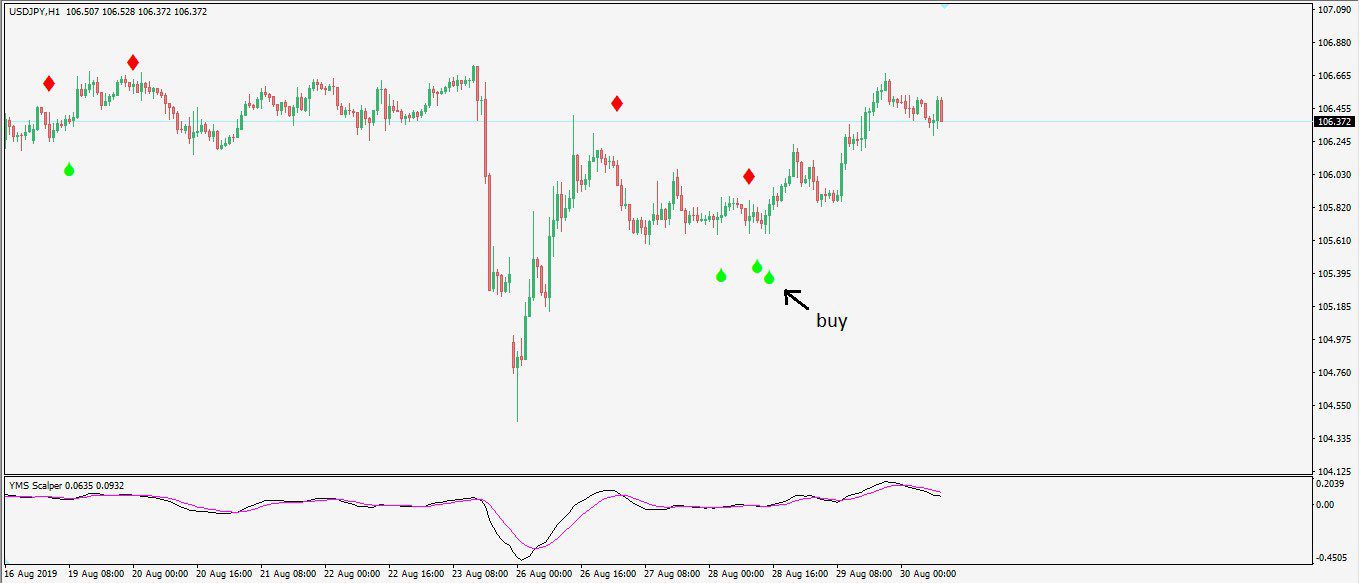Screen dimensions: 1360x583
Task: Click the 106.372 current price tag
Action: [1334, 121]
